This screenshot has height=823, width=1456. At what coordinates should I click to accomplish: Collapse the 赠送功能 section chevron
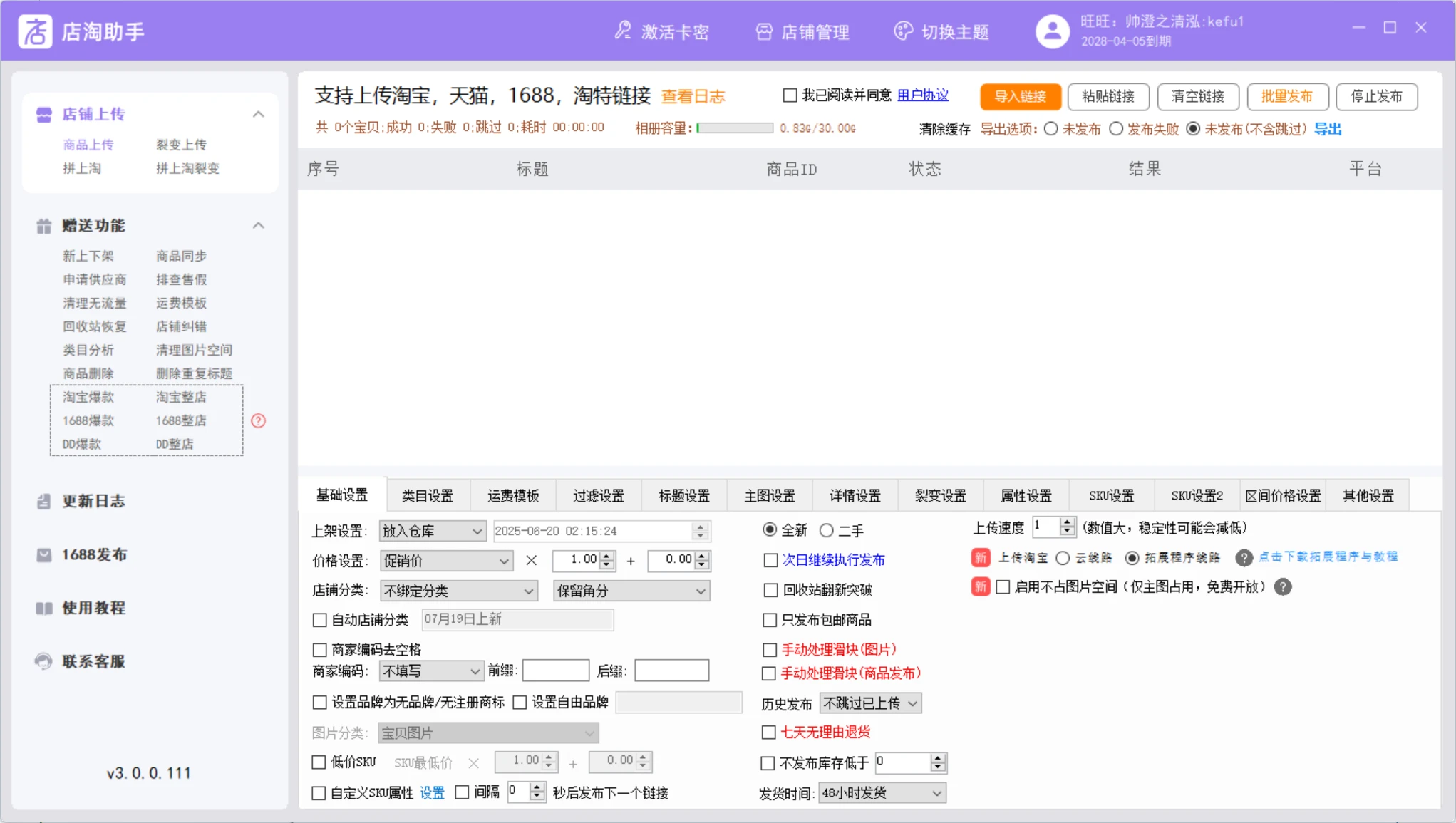(x=259, y=226)
